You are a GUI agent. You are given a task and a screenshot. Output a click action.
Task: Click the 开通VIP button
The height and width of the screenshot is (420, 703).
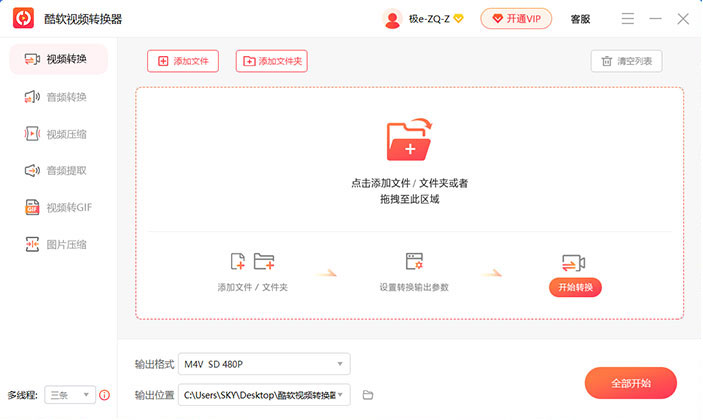[x=516, y=19]
